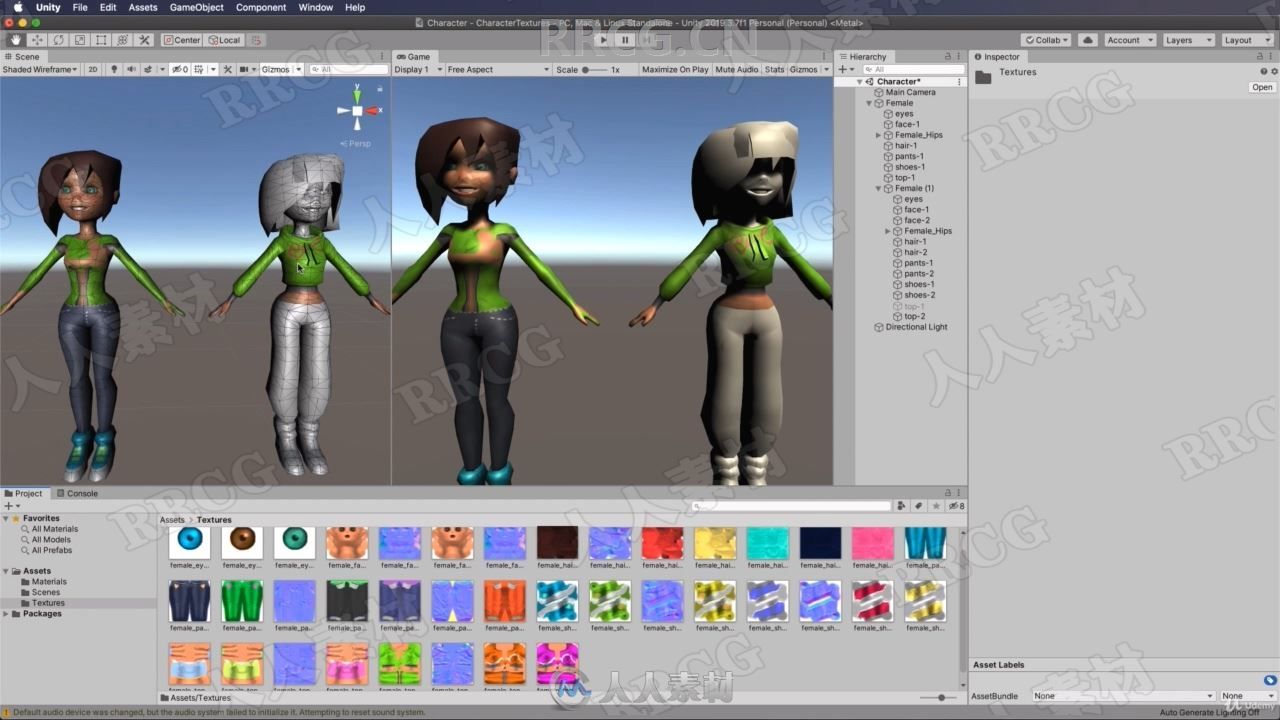Screen dimensions: 1280x720
Task: Click the Project panel favorites star icon
Action: point(936,506)
